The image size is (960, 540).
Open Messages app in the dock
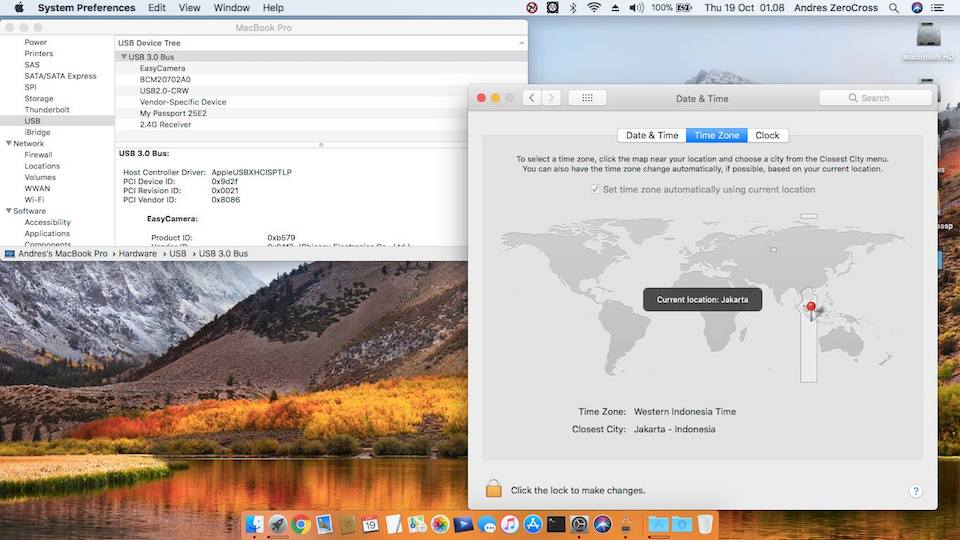(x=487, y=524)
